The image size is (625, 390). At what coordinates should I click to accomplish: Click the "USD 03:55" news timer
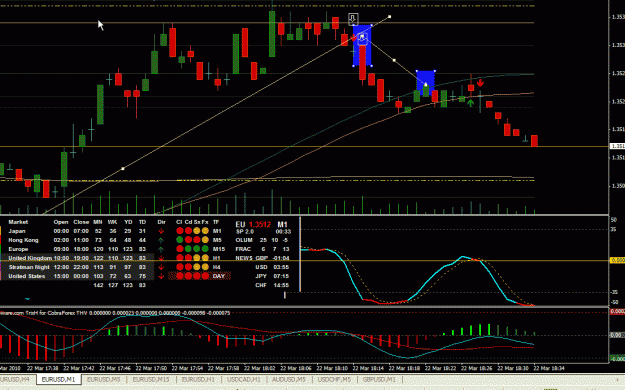tap(272, 267)
